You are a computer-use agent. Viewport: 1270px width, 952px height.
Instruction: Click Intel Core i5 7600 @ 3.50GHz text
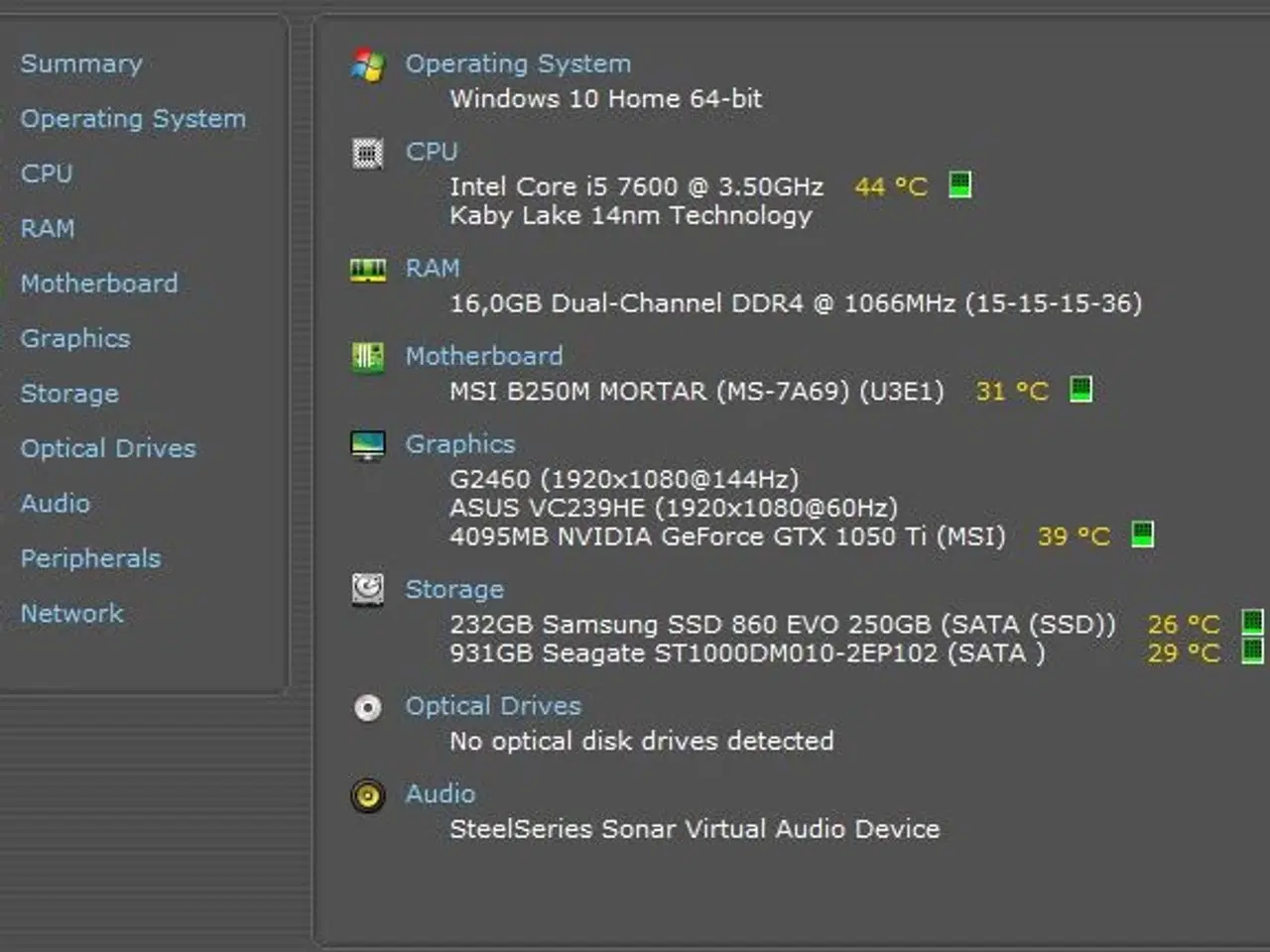pyautogui.click(x=637, y=186)
